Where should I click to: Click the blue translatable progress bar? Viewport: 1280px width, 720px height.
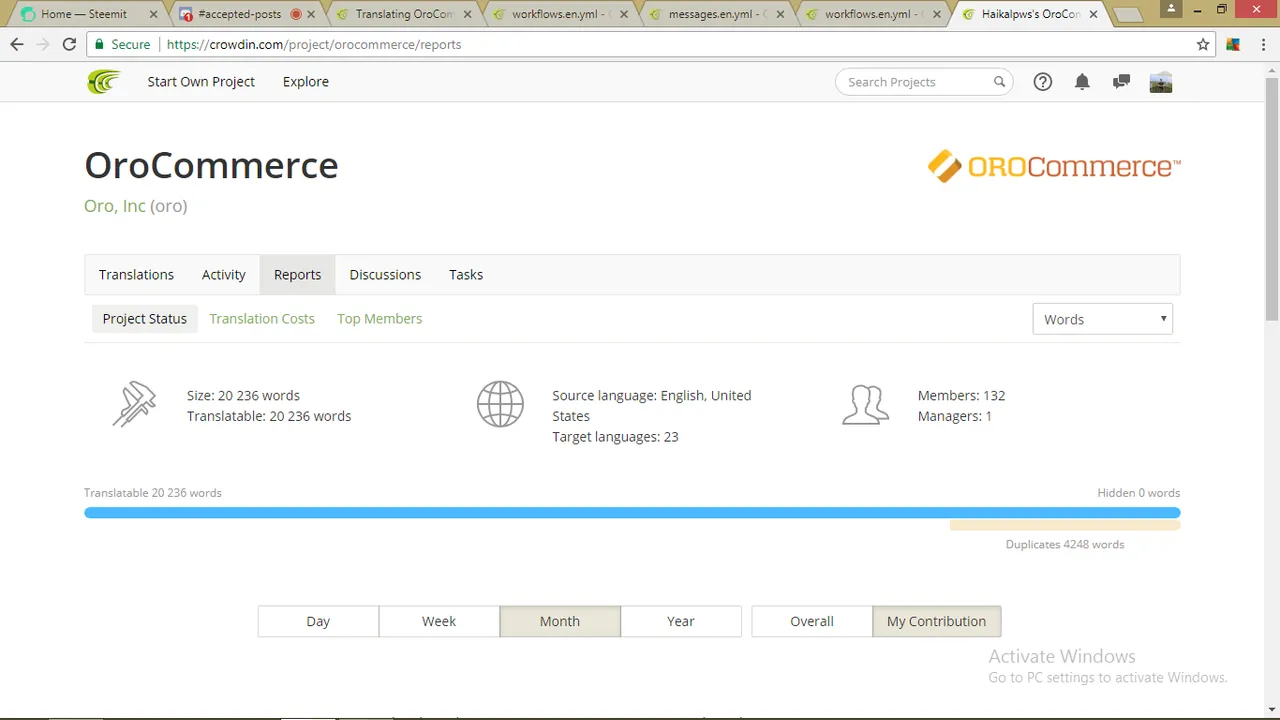pos(632,513)
